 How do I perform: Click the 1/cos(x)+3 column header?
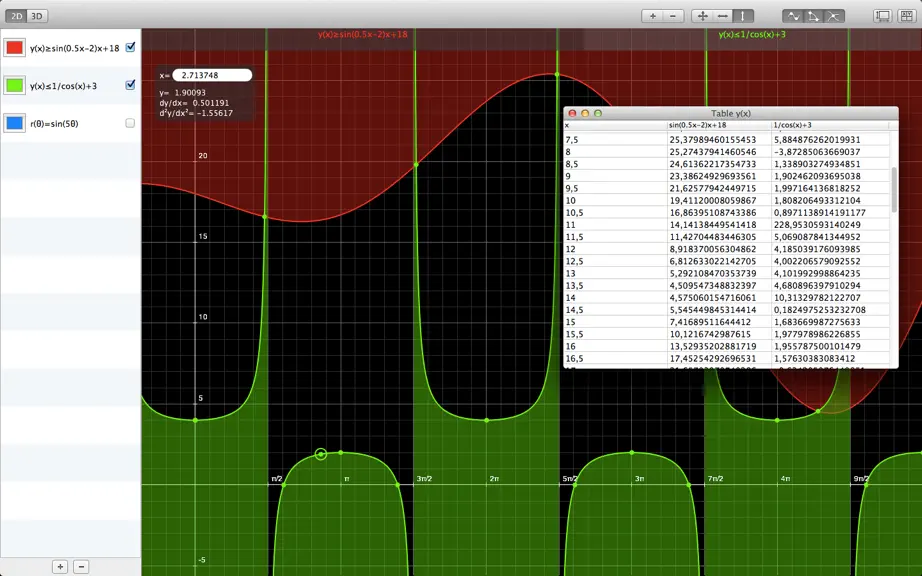(829, 125)
